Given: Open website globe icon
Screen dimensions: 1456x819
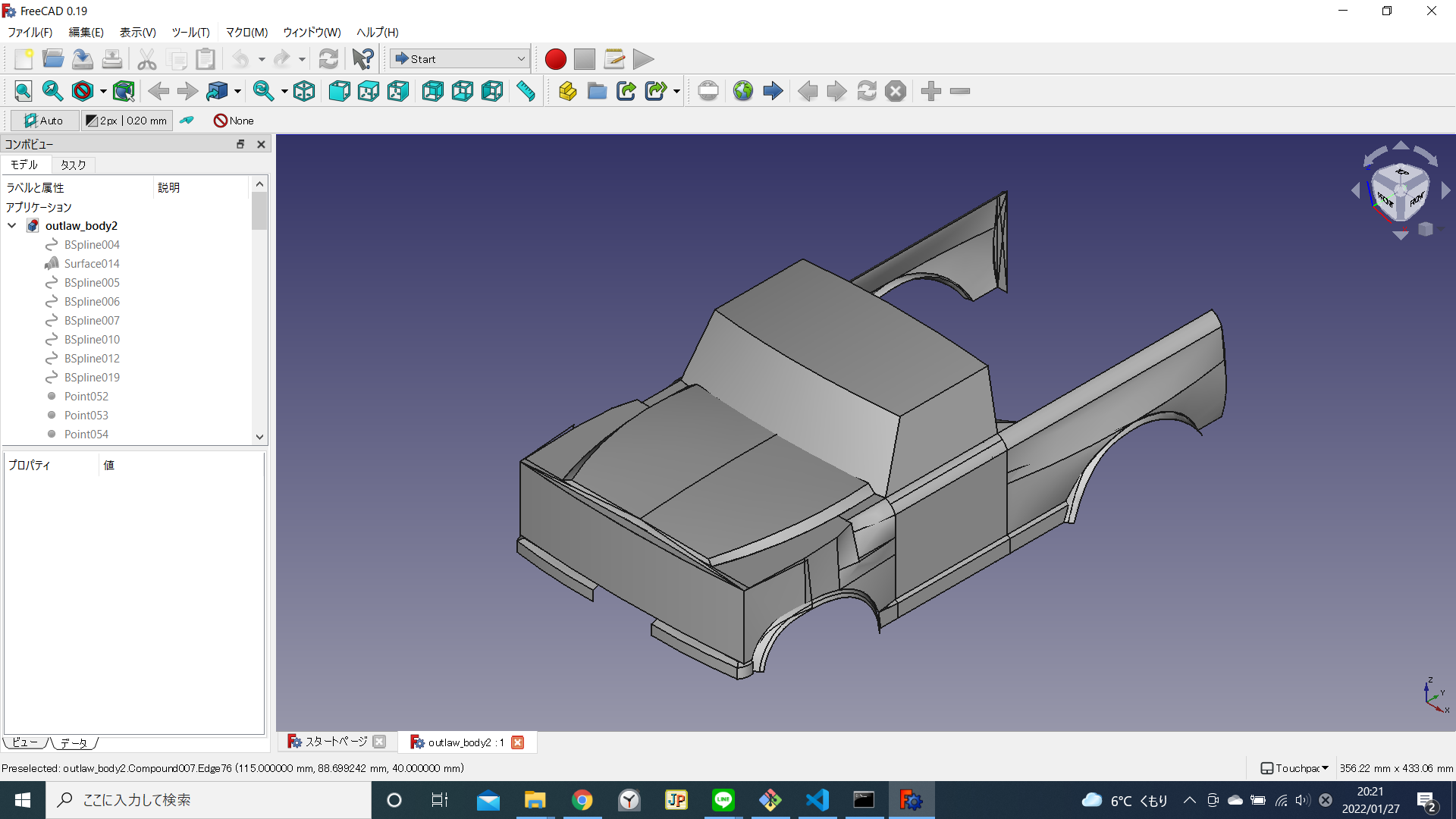Looking at the screenshot, I should pyautogui.click(x=743, y=91).
